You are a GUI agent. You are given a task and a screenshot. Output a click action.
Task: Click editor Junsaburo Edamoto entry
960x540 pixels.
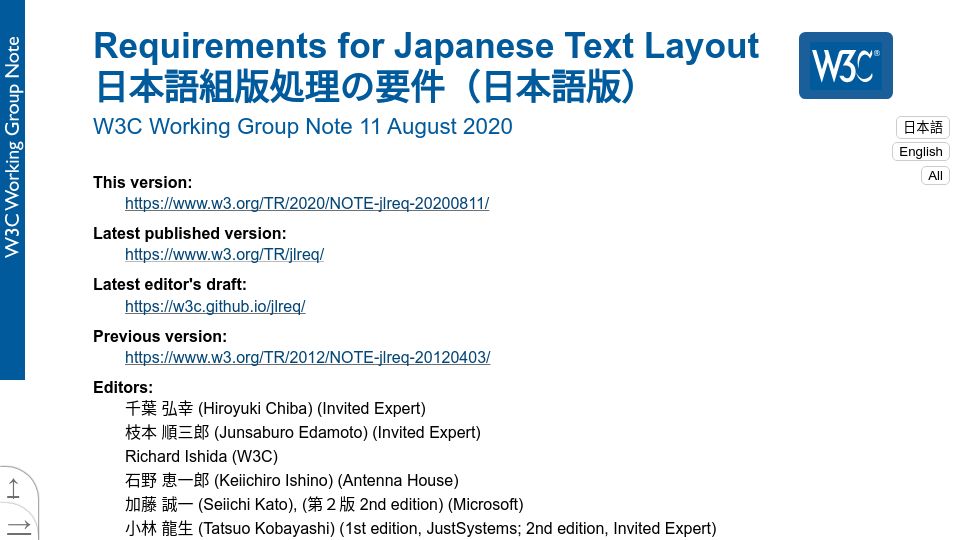[x=302, y=432]
